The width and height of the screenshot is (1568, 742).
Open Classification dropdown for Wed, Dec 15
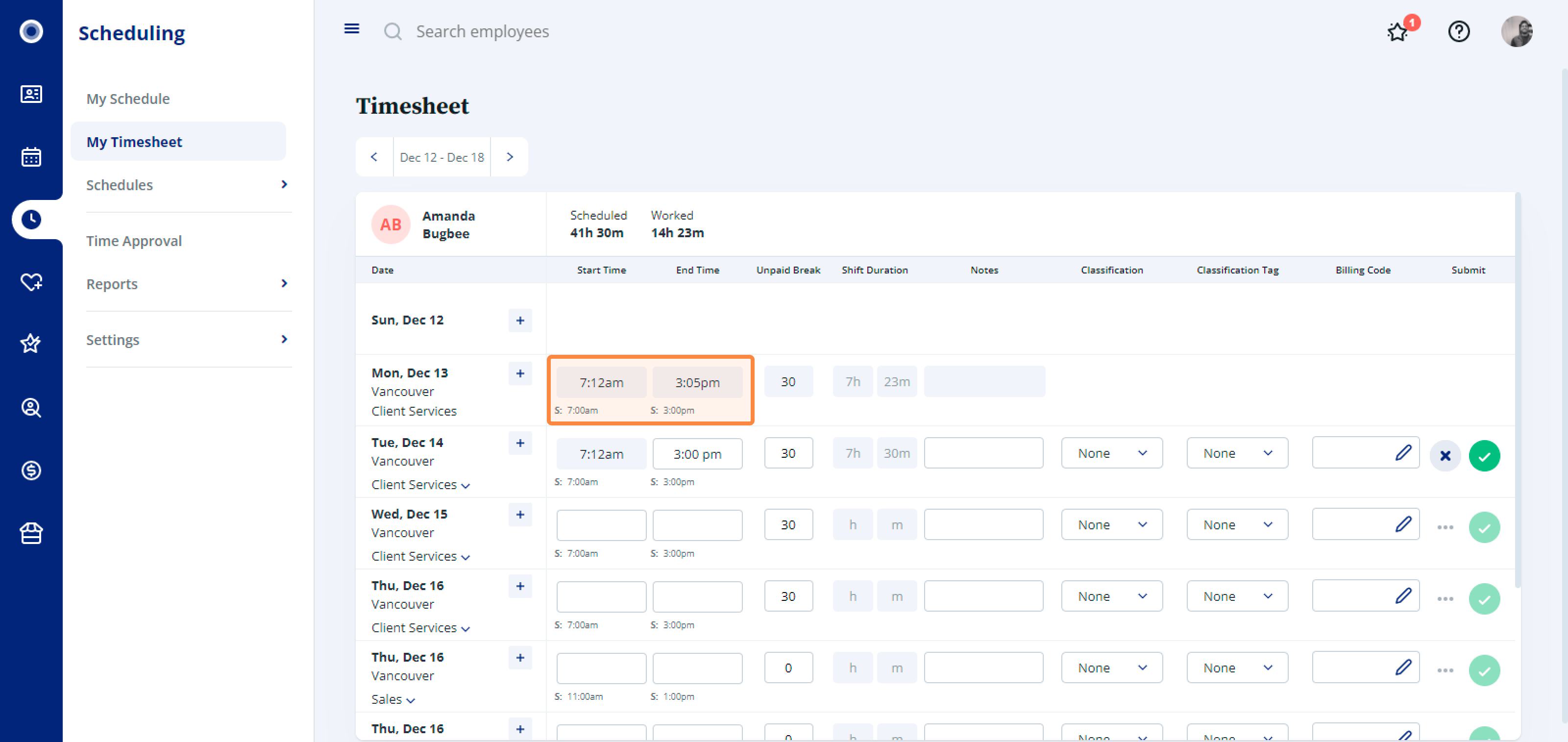[x=1111, y=524]
